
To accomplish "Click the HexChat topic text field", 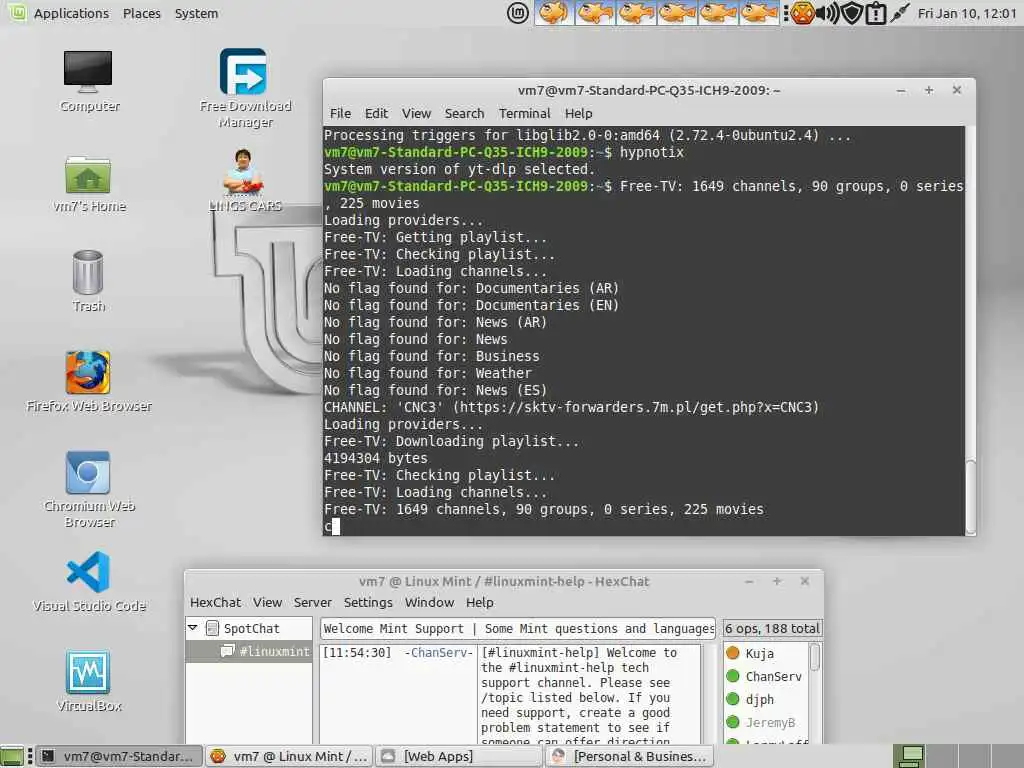I will coord(519,628).
